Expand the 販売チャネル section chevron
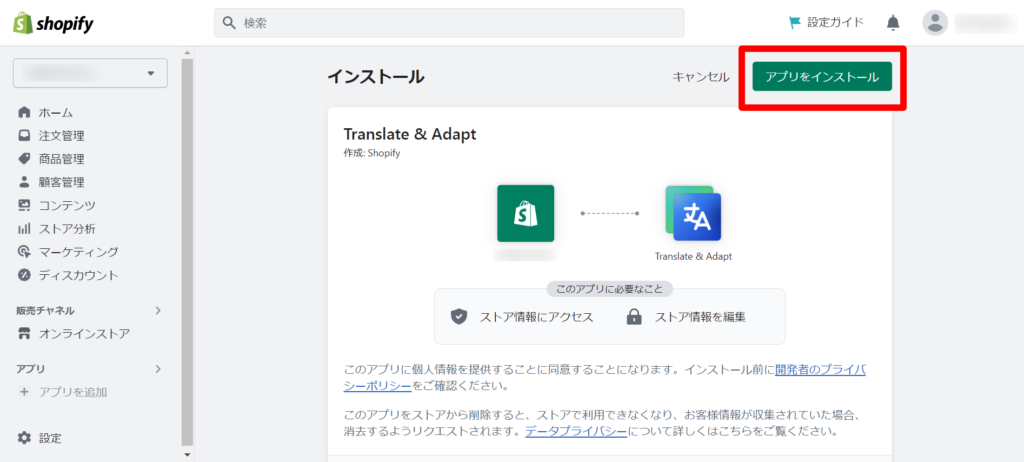Viewport: 1024px width, 462px height. pyautogui.click(x=157, y=310)
